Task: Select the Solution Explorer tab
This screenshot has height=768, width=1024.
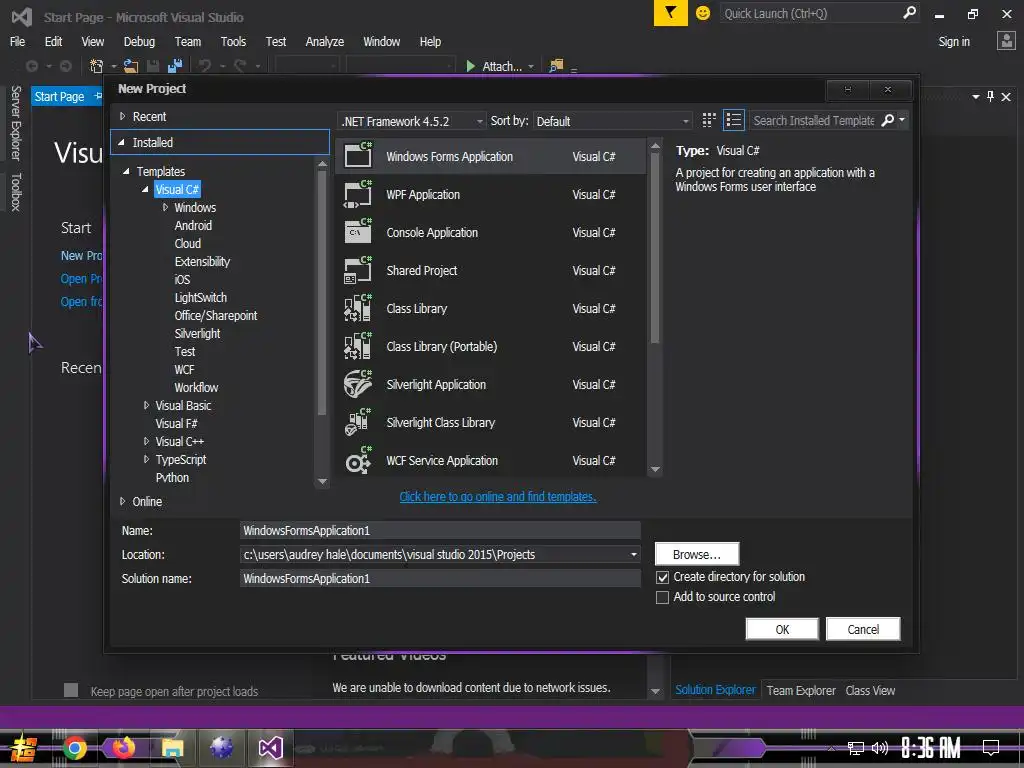Action: point(715,690)
